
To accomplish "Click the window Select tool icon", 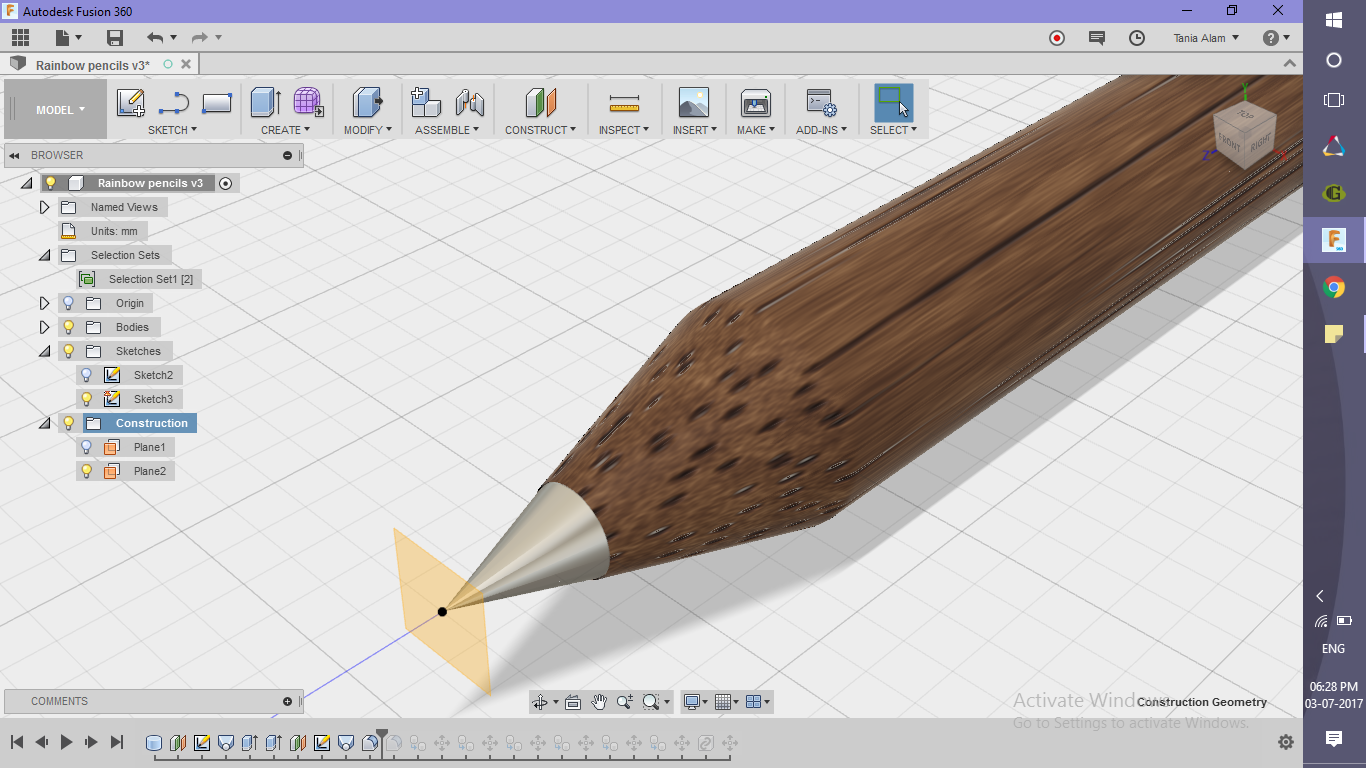I will click(x=893, y=103).
